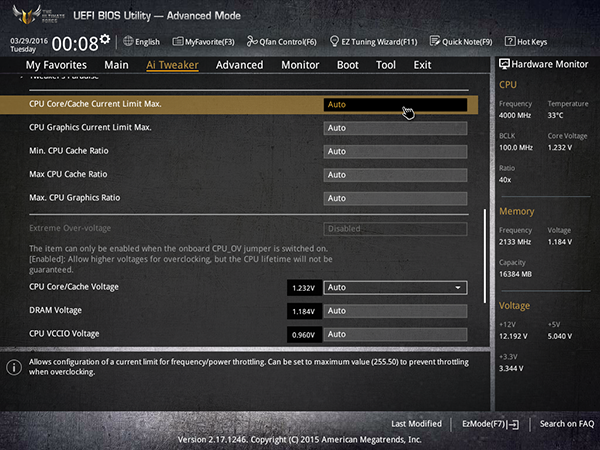Click the 2133 MHz memory frequency value
Viewport: 600px width, 450px height.
(515, 242)
